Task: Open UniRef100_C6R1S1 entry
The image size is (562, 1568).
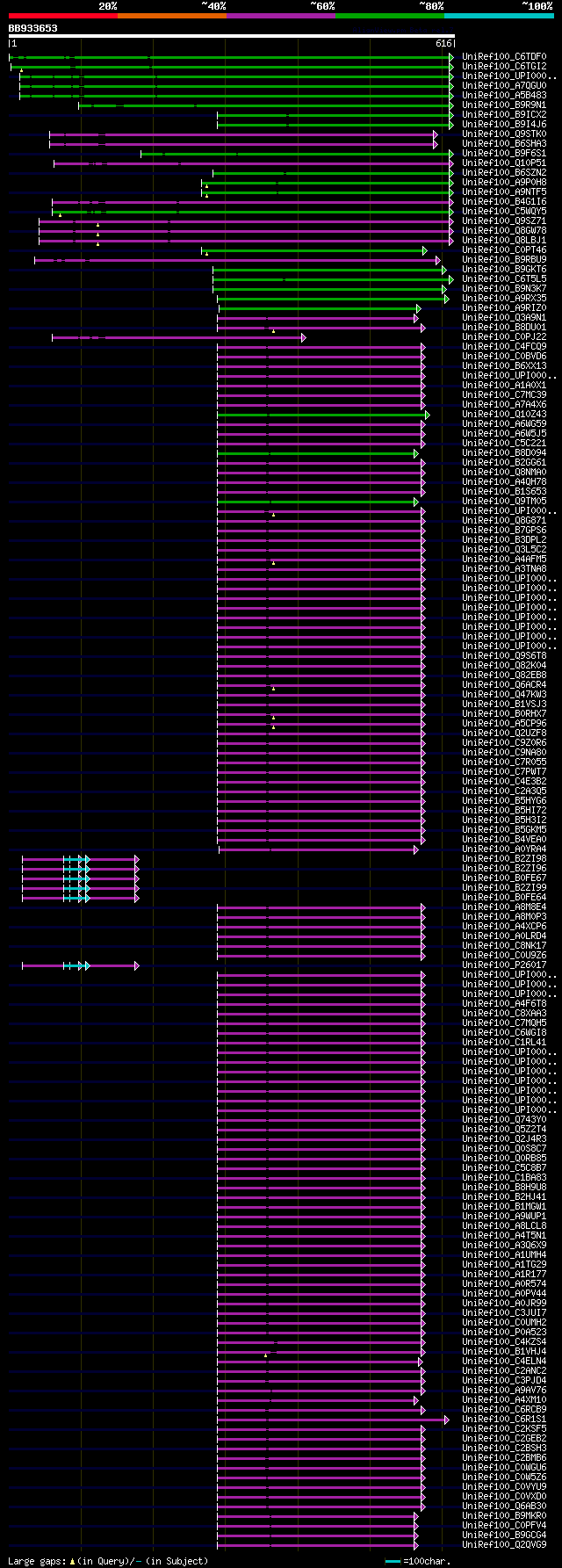Action: [505, 1420]
